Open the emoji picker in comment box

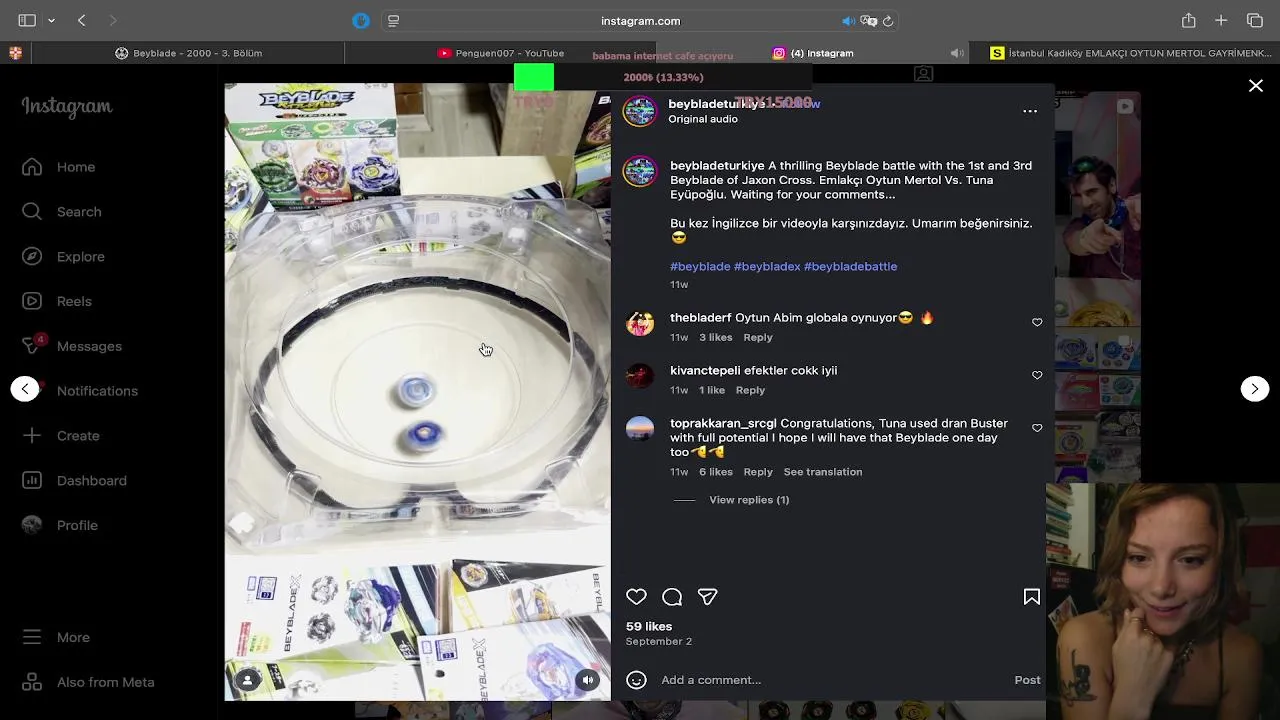pos(636,680)
